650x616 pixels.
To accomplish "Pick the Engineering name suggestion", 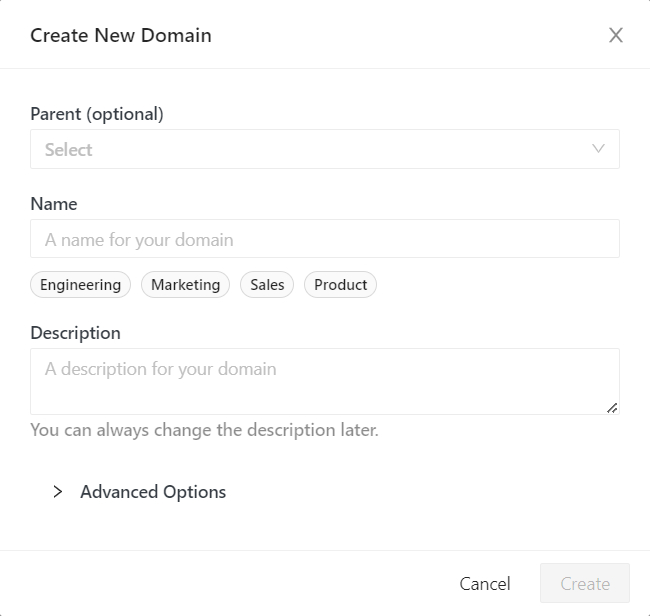I will (80, 285).
